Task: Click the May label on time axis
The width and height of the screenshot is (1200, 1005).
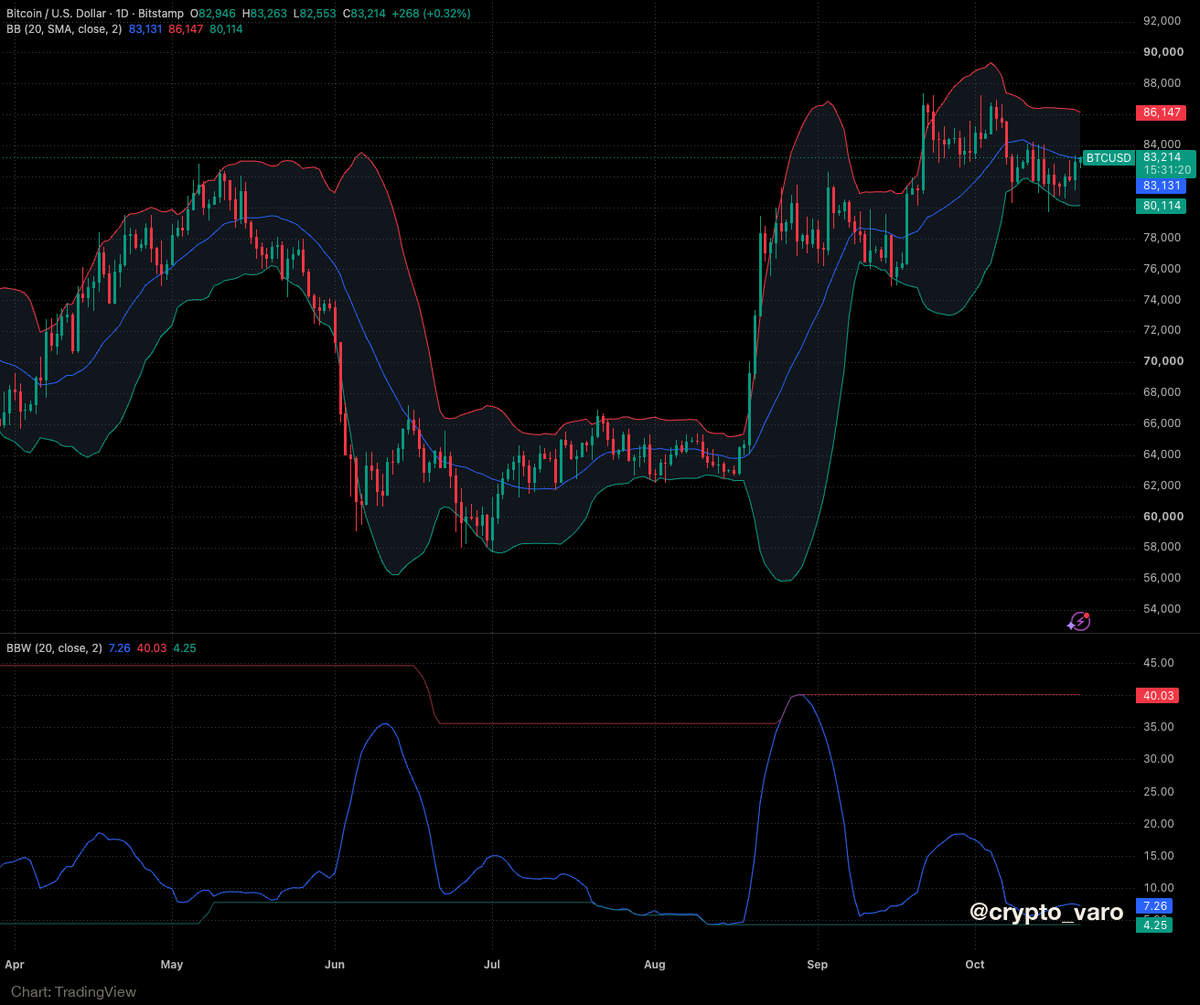Action: tap(172, 965)
